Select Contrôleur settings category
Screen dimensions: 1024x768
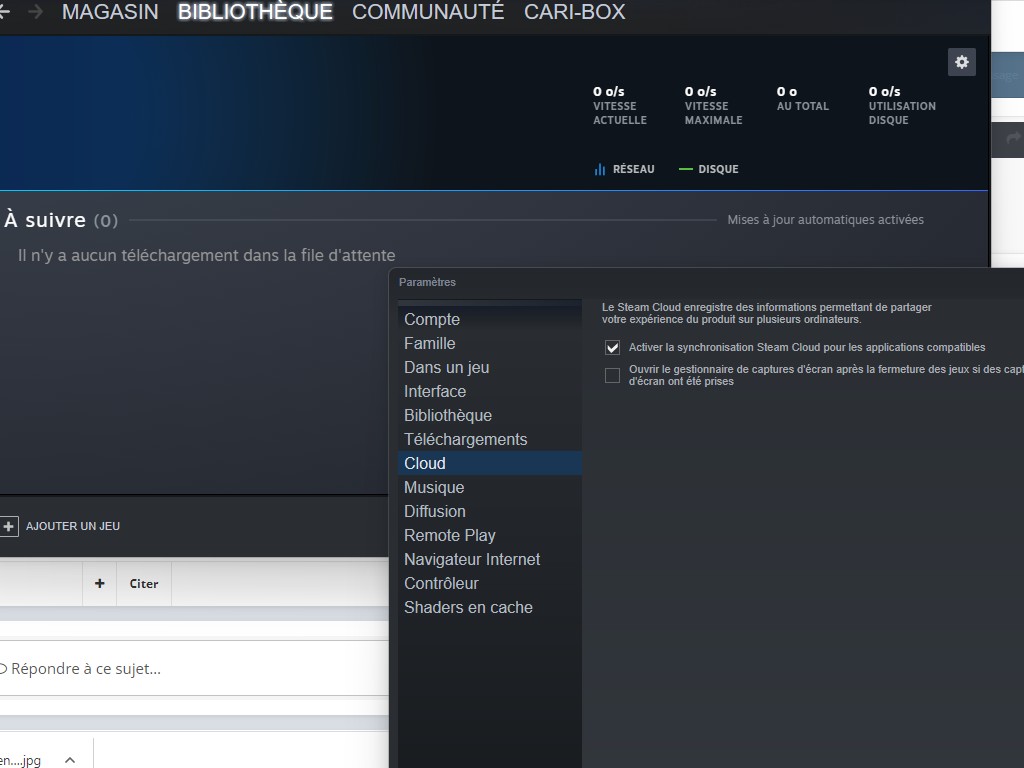(489, 583)
